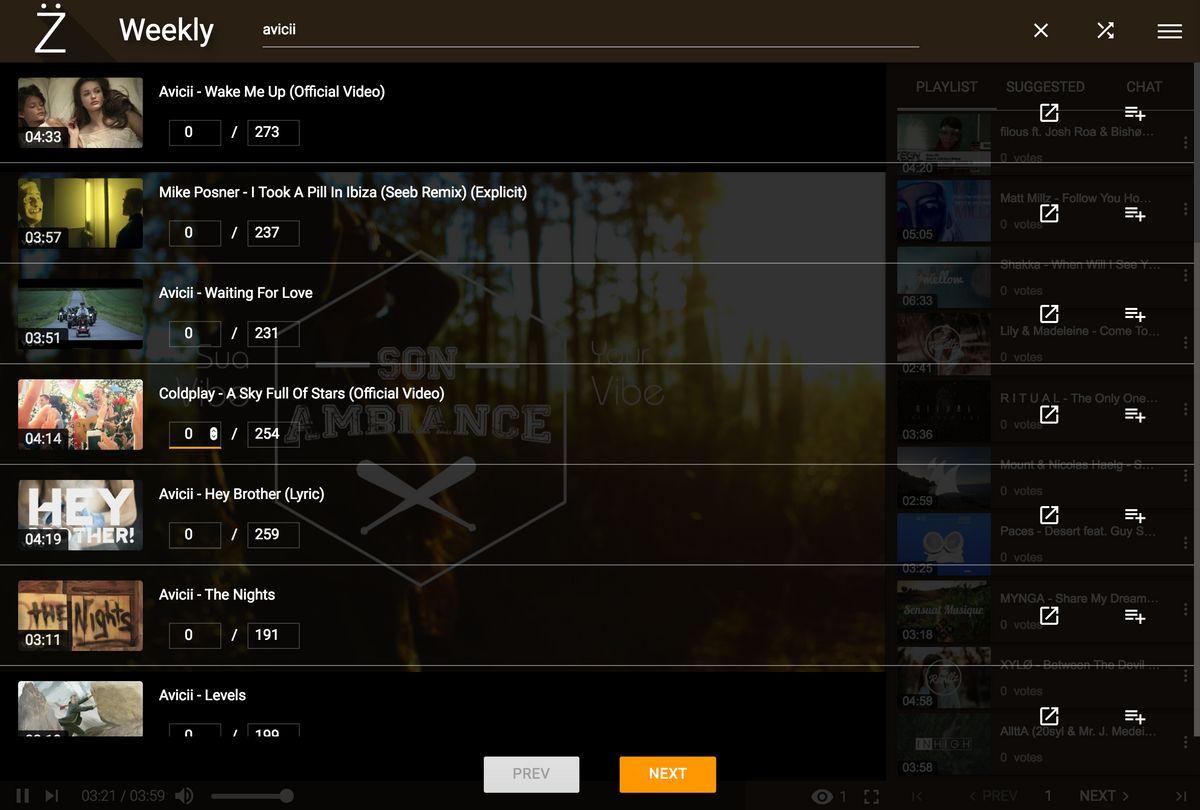Close the search with the X icon

tap(1041, 31)
